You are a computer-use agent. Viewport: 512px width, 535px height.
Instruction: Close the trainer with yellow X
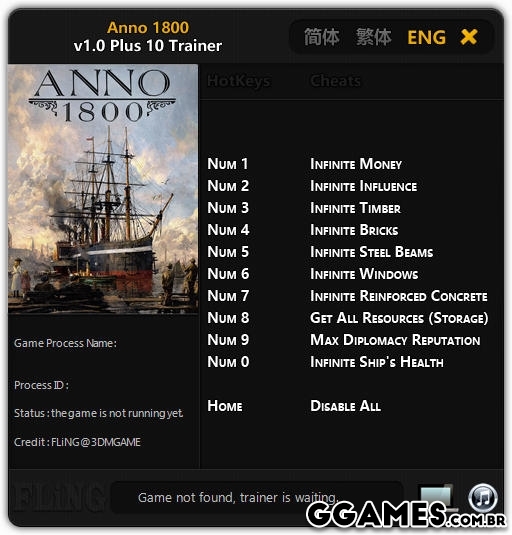(x=469, y=37)
